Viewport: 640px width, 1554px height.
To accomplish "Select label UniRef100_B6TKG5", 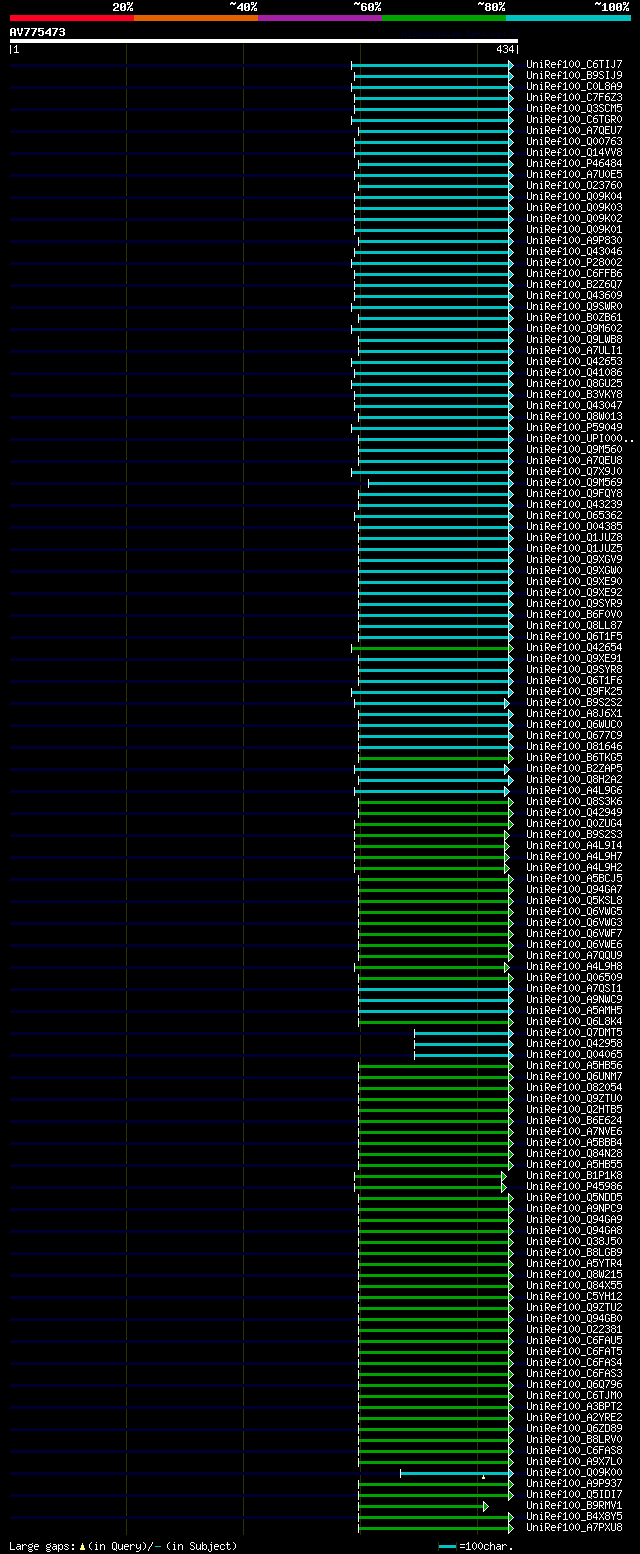I will click(x=574, y=757).
